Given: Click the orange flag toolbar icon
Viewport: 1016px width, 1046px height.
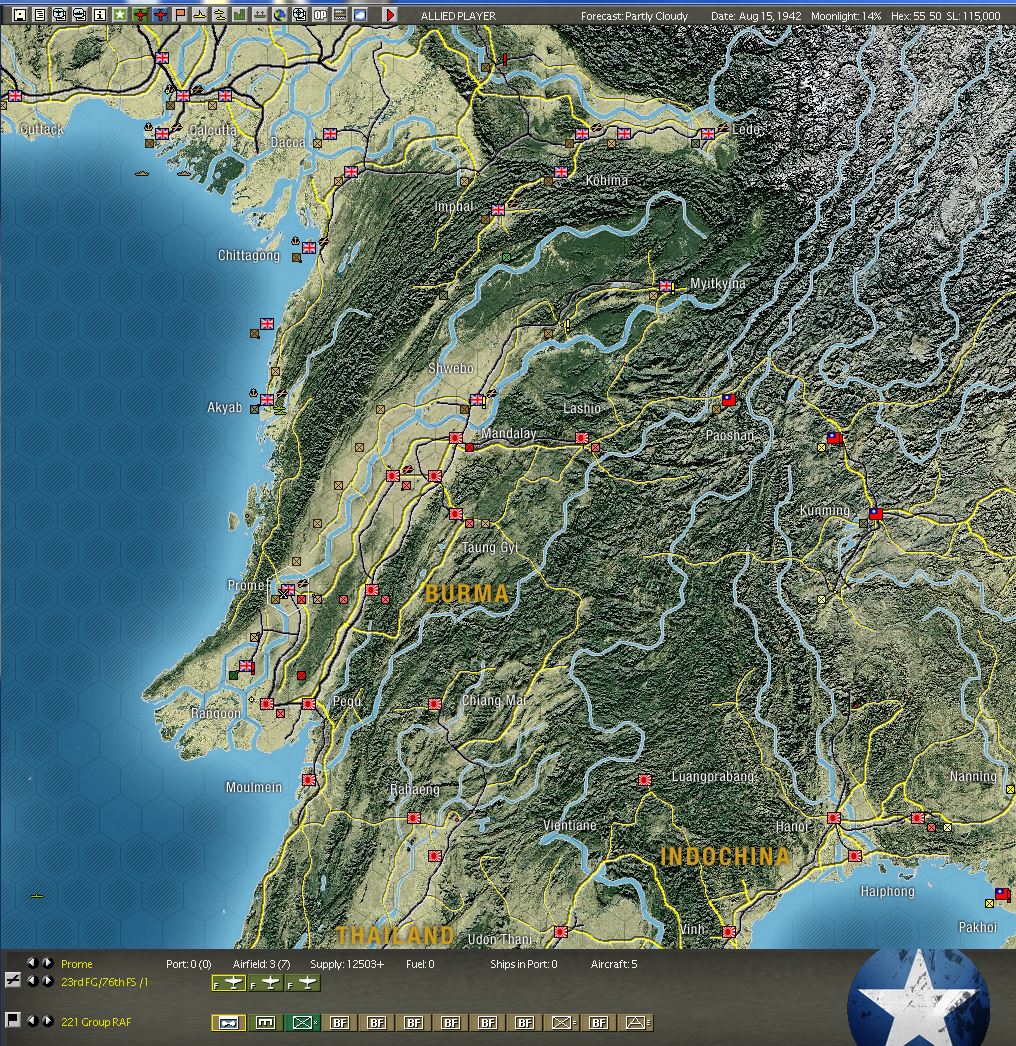Looking at the screenshot, I should (x=179, y=14).
